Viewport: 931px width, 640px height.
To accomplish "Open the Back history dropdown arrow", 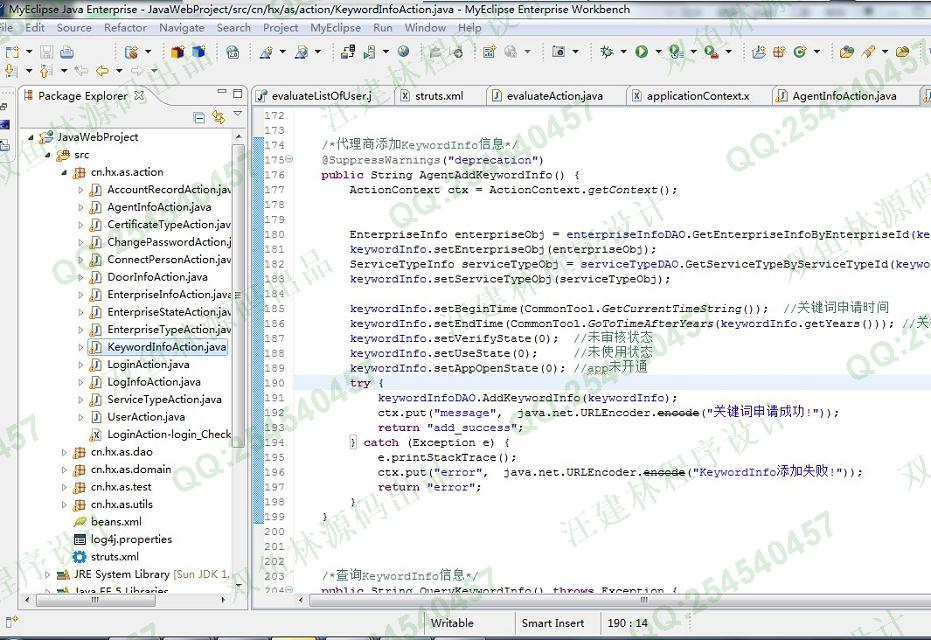I will pos(119,71).
